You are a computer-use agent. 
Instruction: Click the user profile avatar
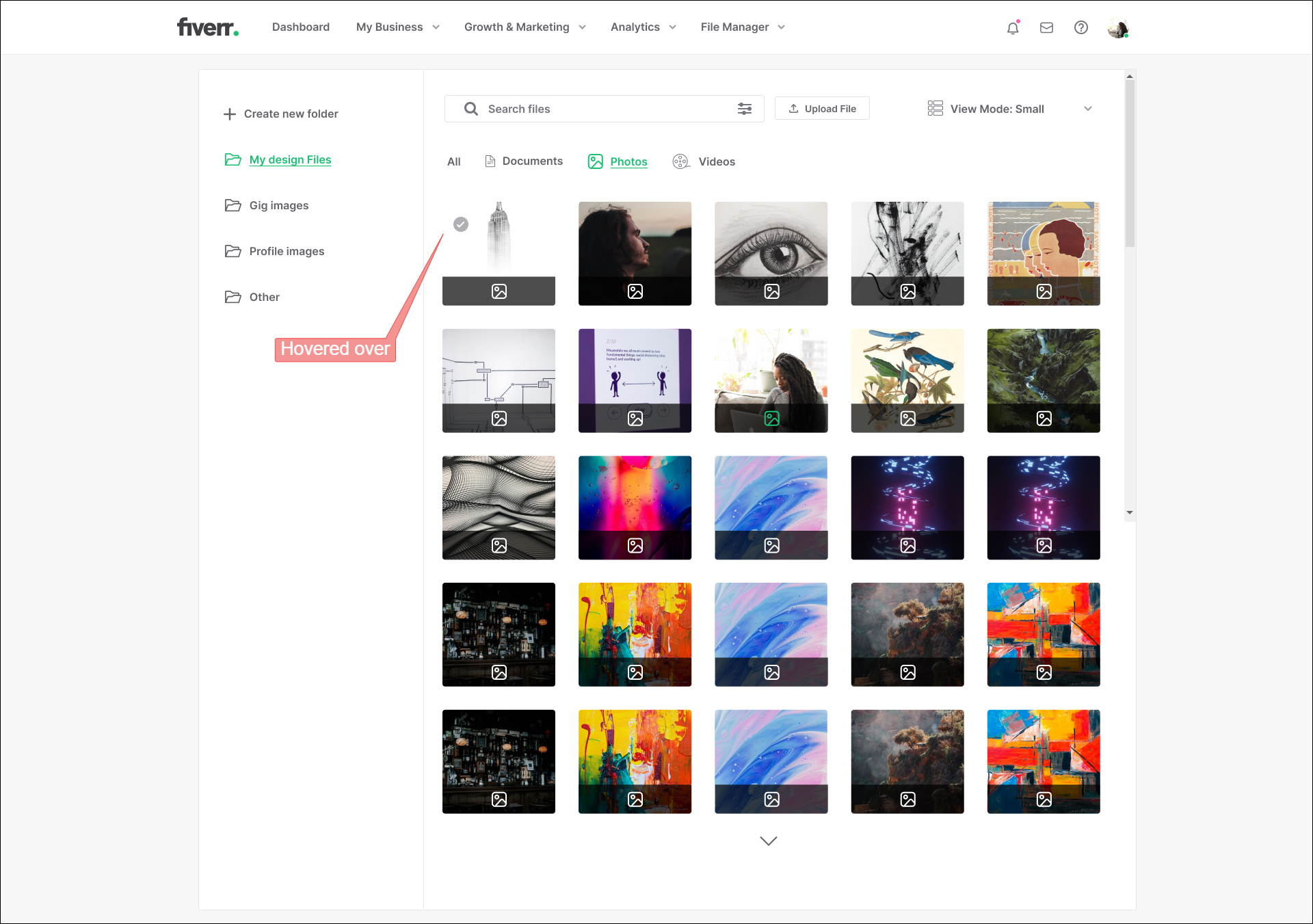(x=1117, y=28)
